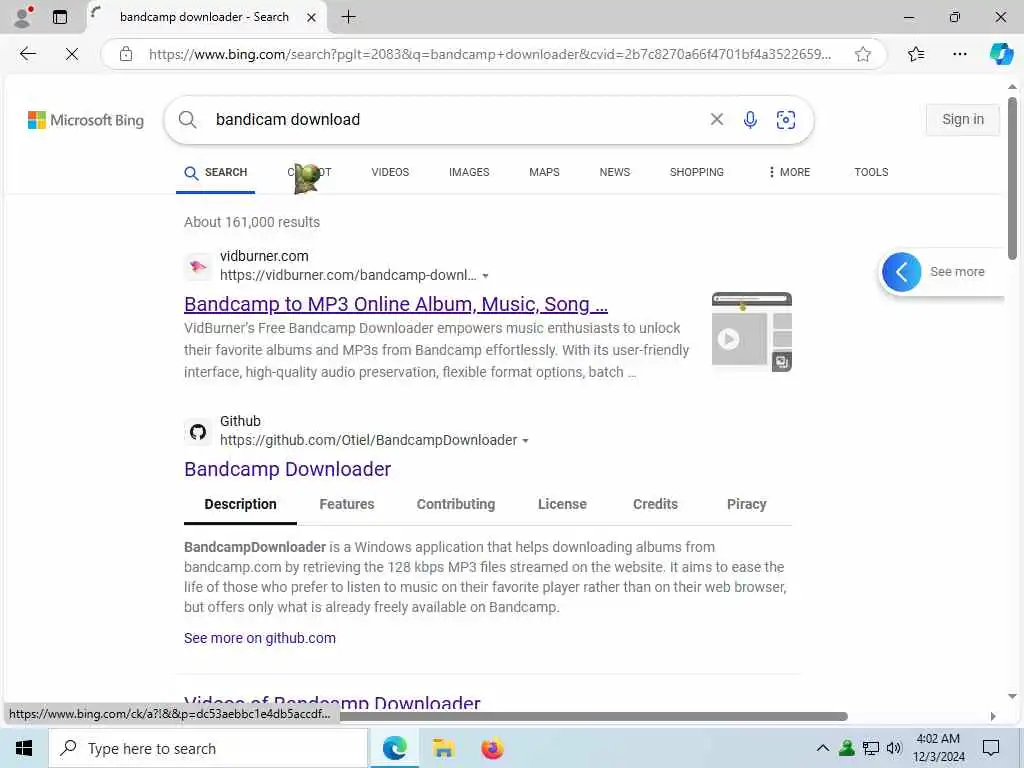Expand vidburner URL dropdown arrow
Image resolution: width=1024 pixels, height=768 pixels.
pyautogui.click(x=485, y=276)
